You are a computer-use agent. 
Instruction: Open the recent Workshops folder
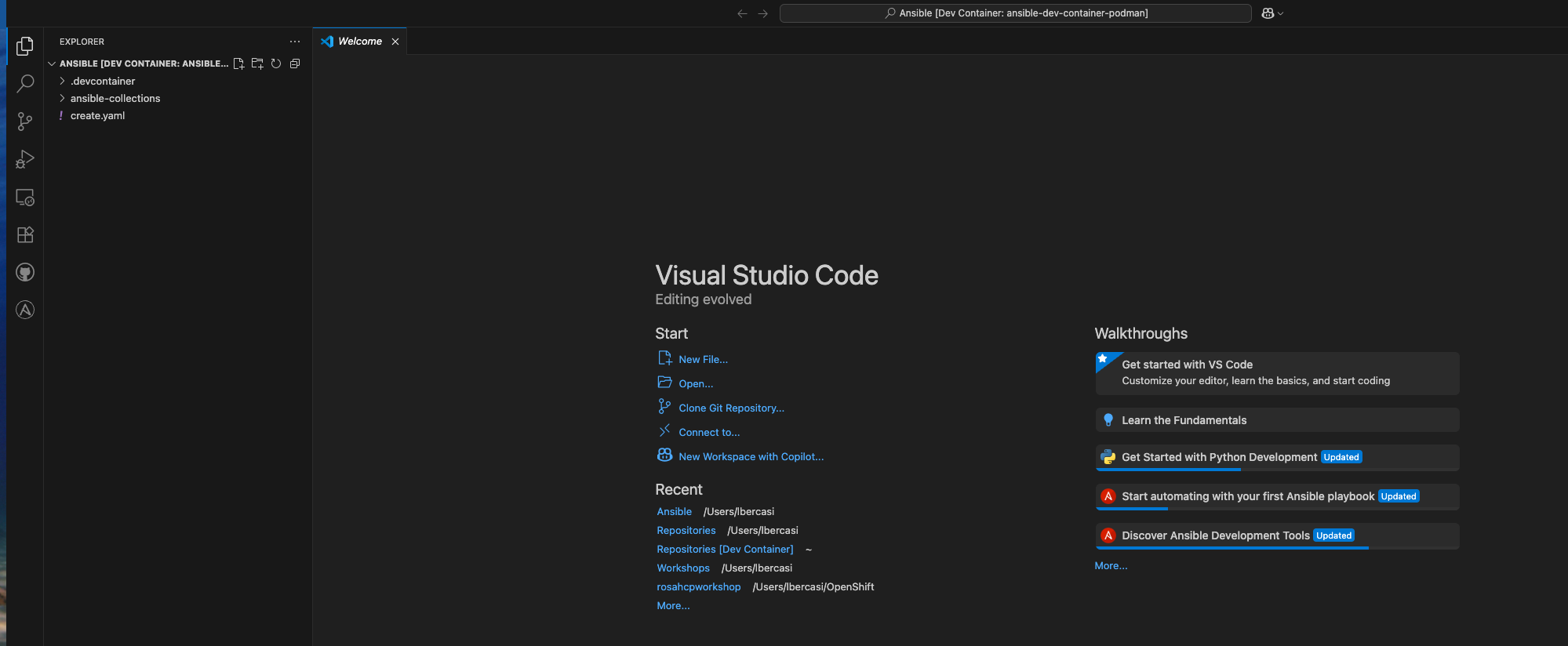[x=682, y=568]
